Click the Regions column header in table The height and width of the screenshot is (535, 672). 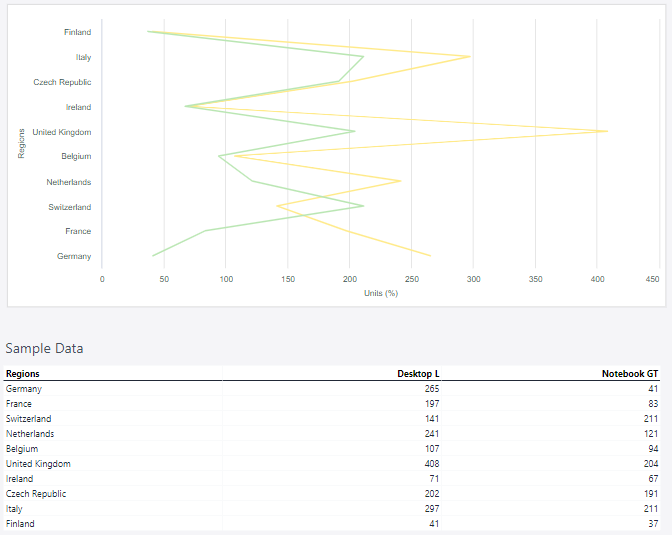point(23,373)
